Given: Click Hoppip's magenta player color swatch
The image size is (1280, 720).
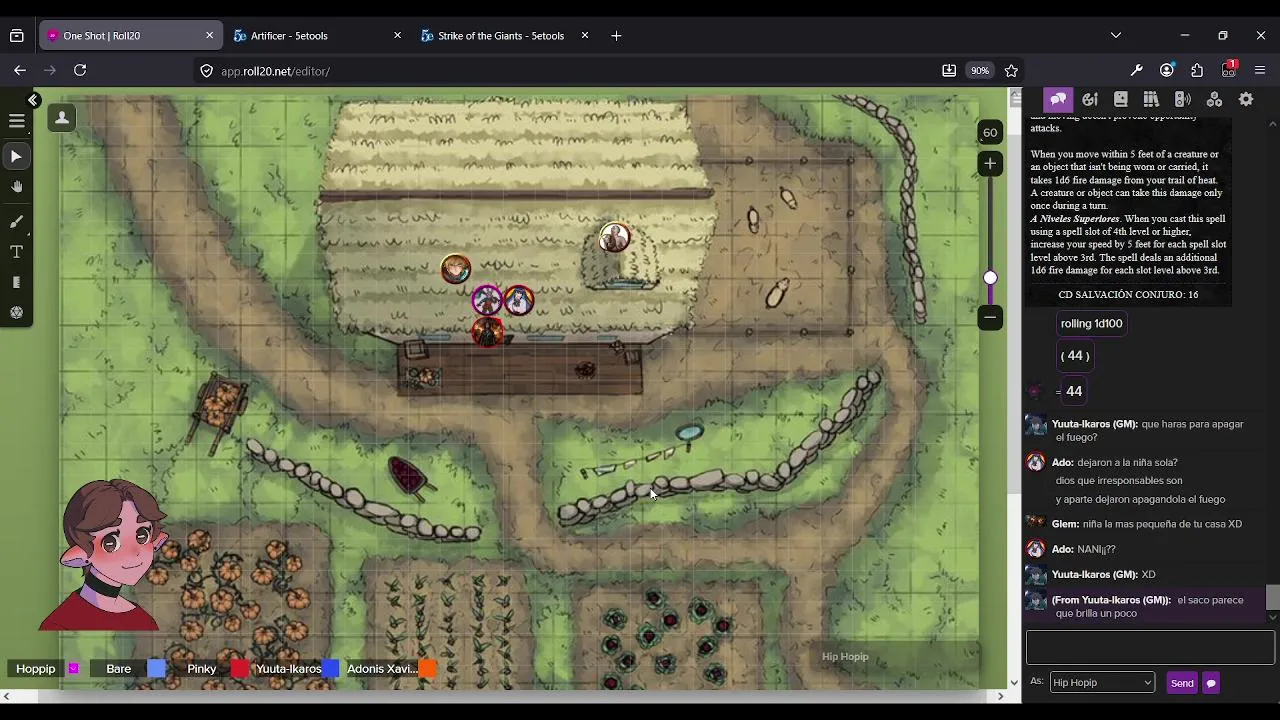Looking at the screenshot, I should pyautogui.click(x=73, y=669).
